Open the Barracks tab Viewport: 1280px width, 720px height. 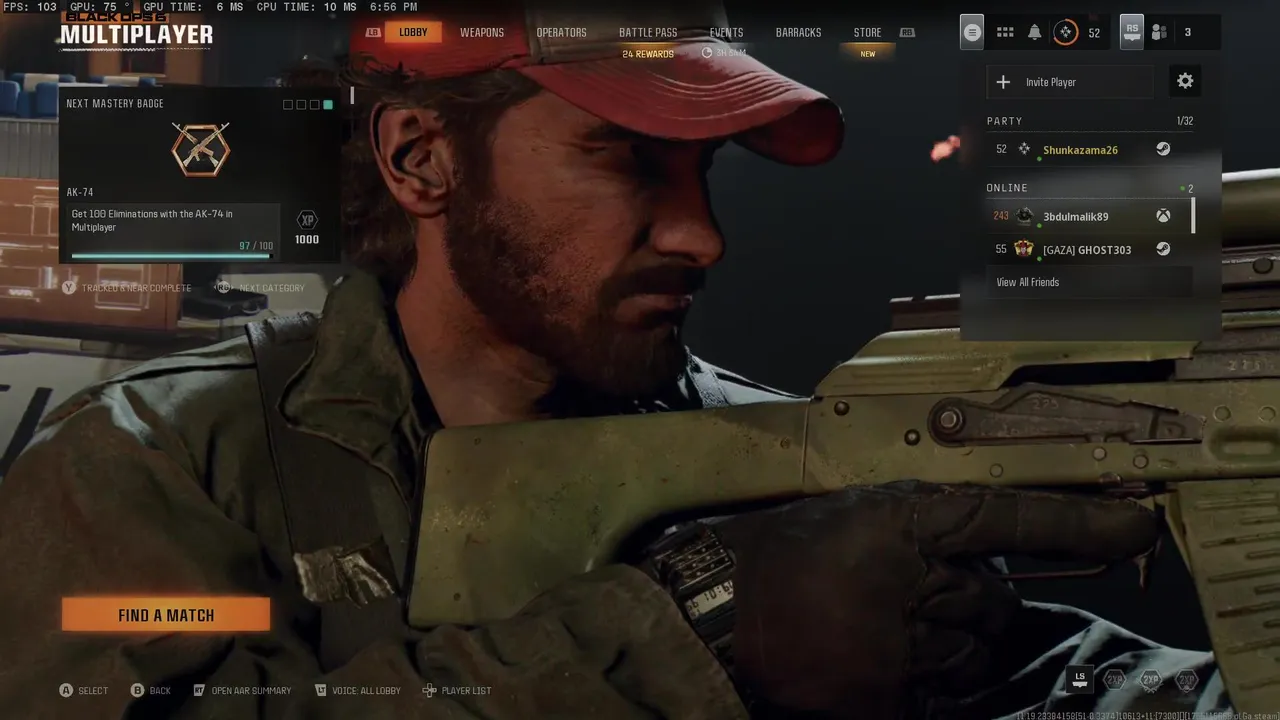pos(798,33)
